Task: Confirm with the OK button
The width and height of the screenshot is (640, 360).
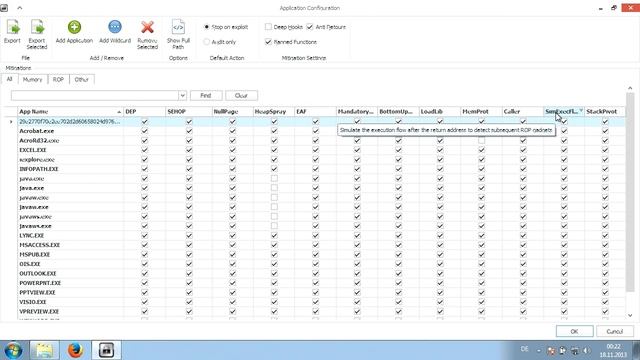Action: click(574, 331)
